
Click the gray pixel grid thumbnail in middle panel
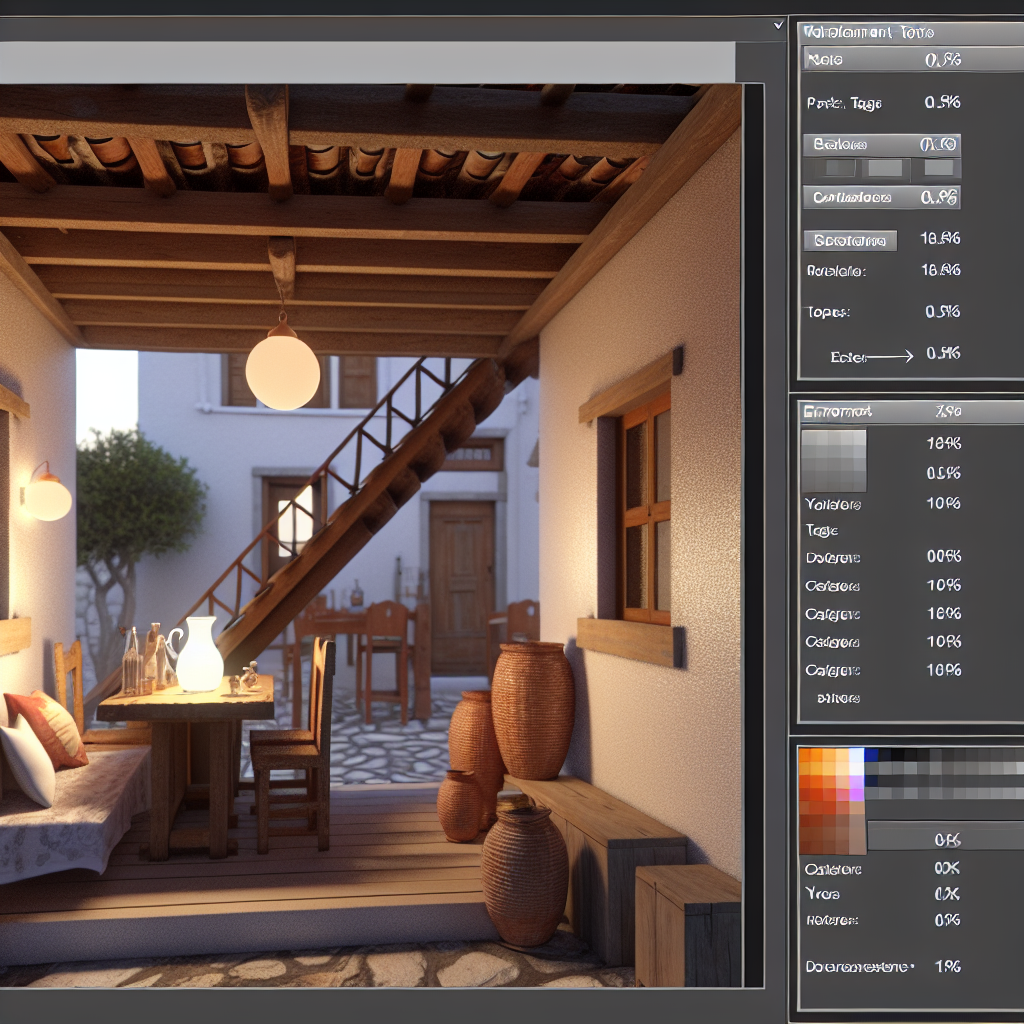833,459
